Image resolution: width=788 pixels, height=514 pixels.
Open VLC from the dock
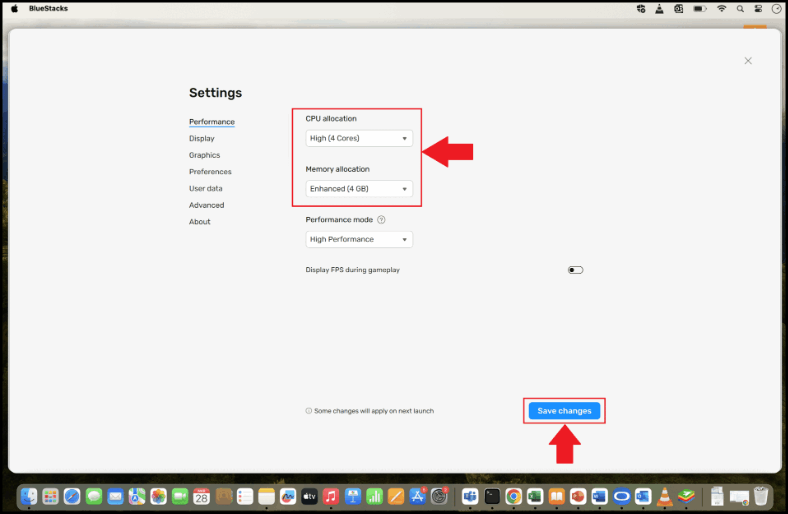point(665,497)
